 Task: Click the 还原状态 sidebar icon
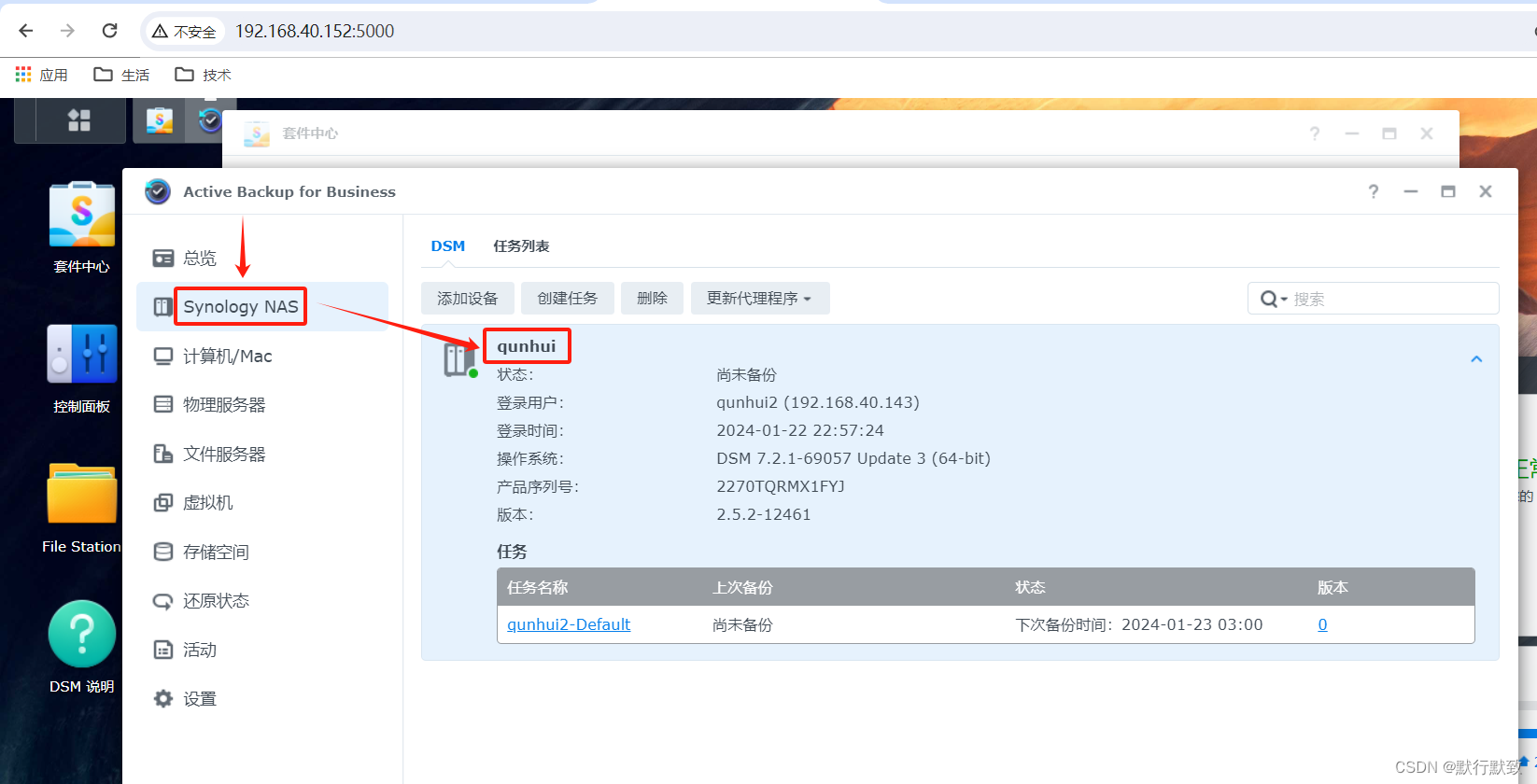[163, 600]
